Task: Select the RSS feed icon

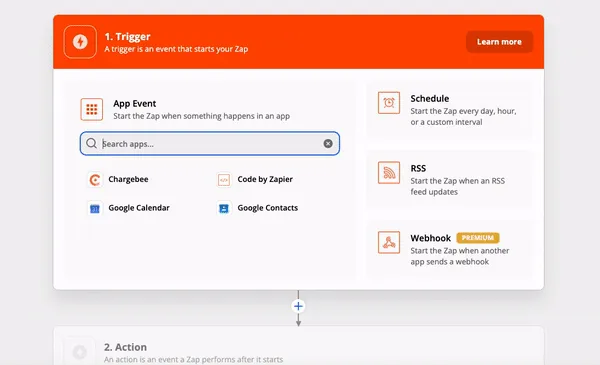Action: [389, 173]
